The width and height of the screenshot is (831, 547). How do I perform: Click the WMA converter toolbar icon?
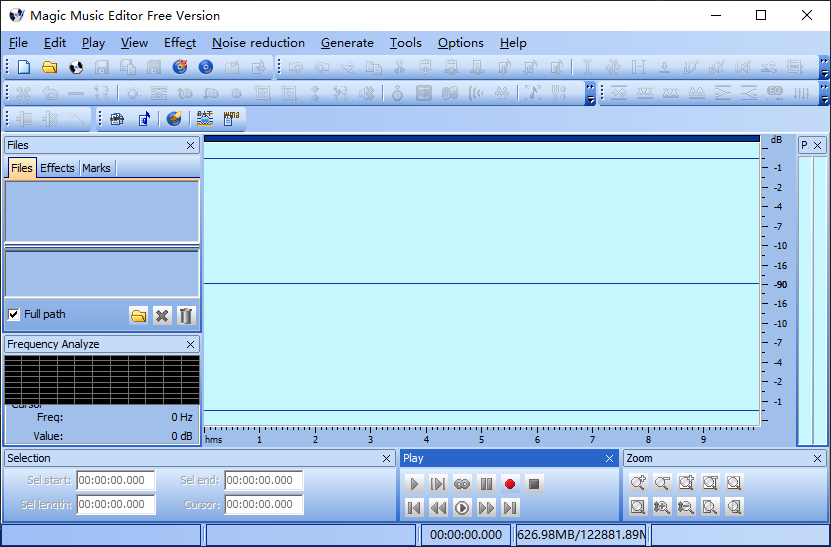pyautogui.click(x=231, y=118)
